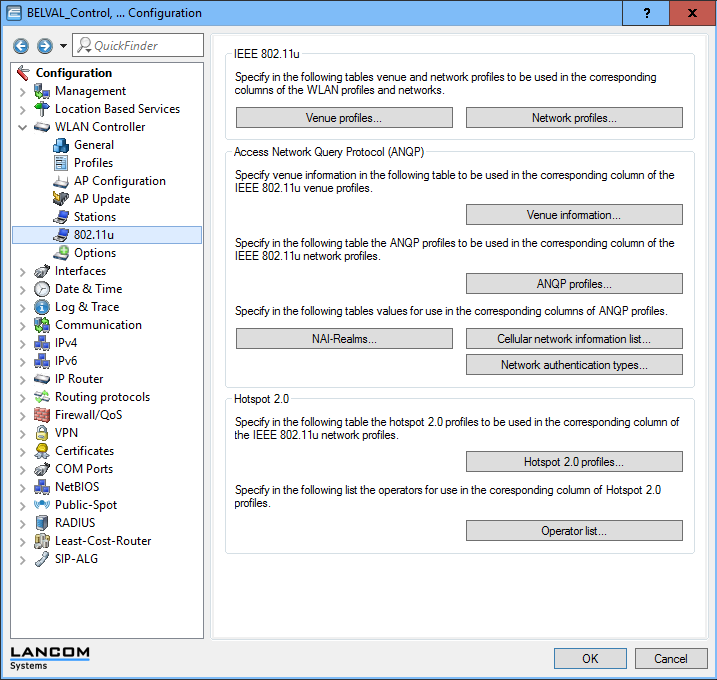Open the Venue information table
The image size is (717, 680).
(574, 214)
